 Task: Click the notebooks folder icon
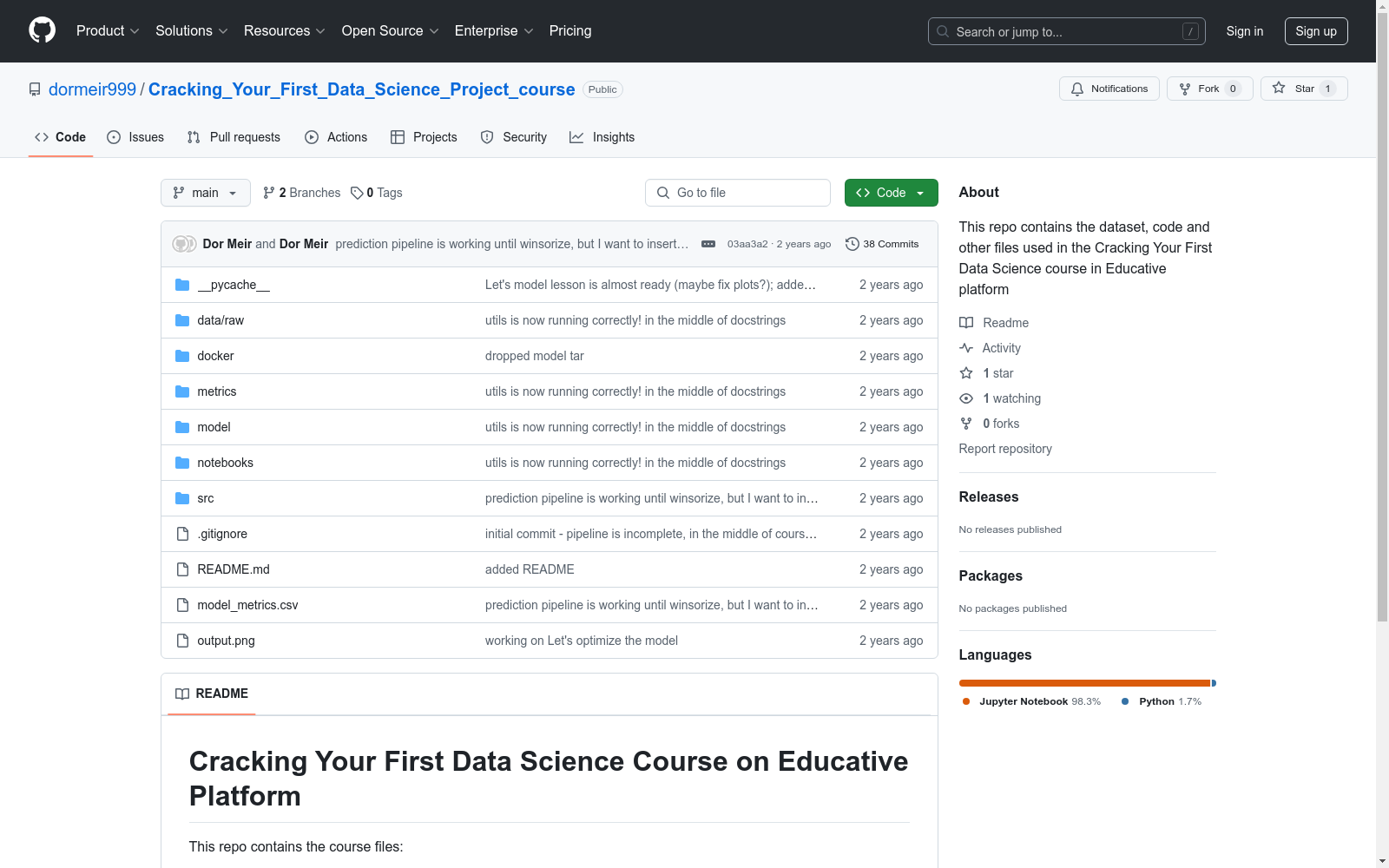(x=182, y=463)
